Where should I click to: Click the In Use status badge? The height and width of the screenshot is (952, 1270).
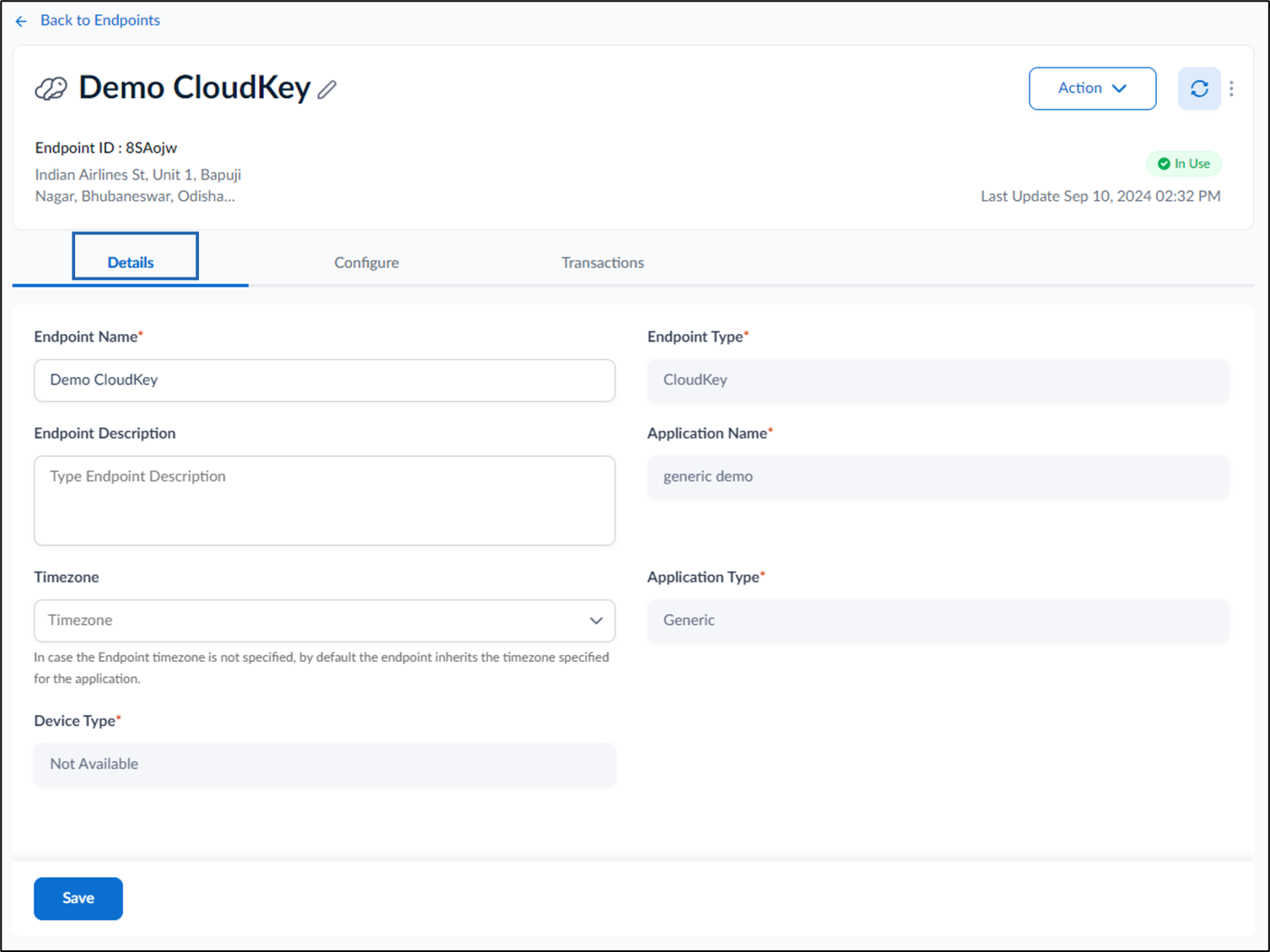tap(1183, 164)
